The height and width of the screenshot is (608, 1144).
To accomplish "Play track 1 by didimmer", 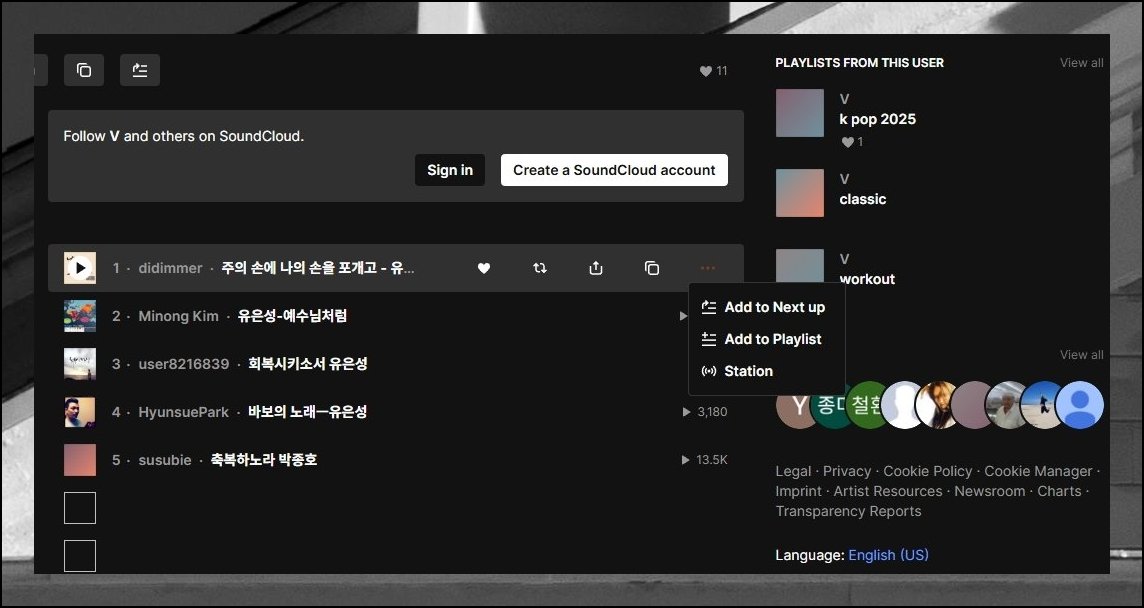I will click(80, 268).
